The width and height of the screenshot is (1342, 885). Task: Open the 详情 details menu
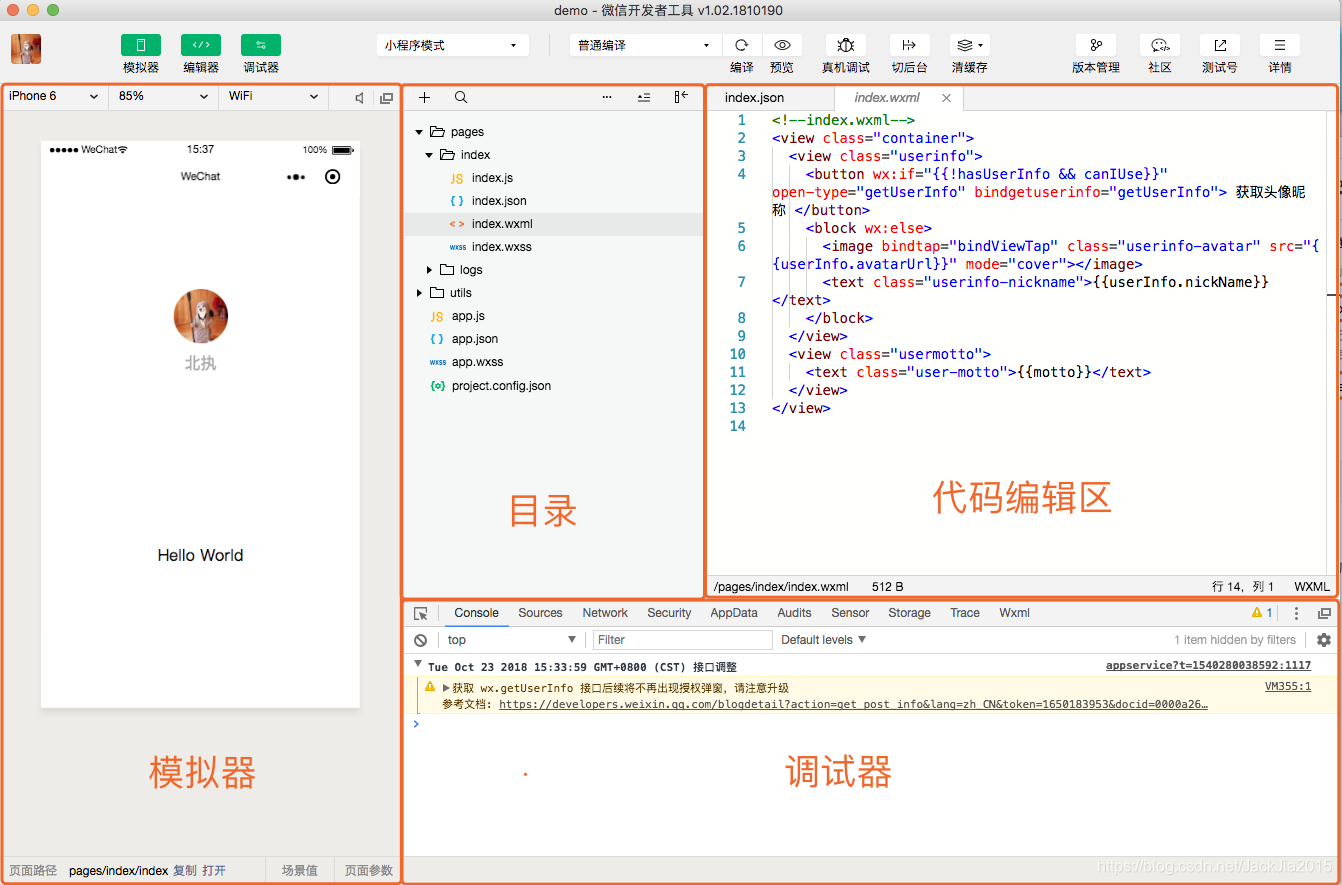pos(1280,45)
